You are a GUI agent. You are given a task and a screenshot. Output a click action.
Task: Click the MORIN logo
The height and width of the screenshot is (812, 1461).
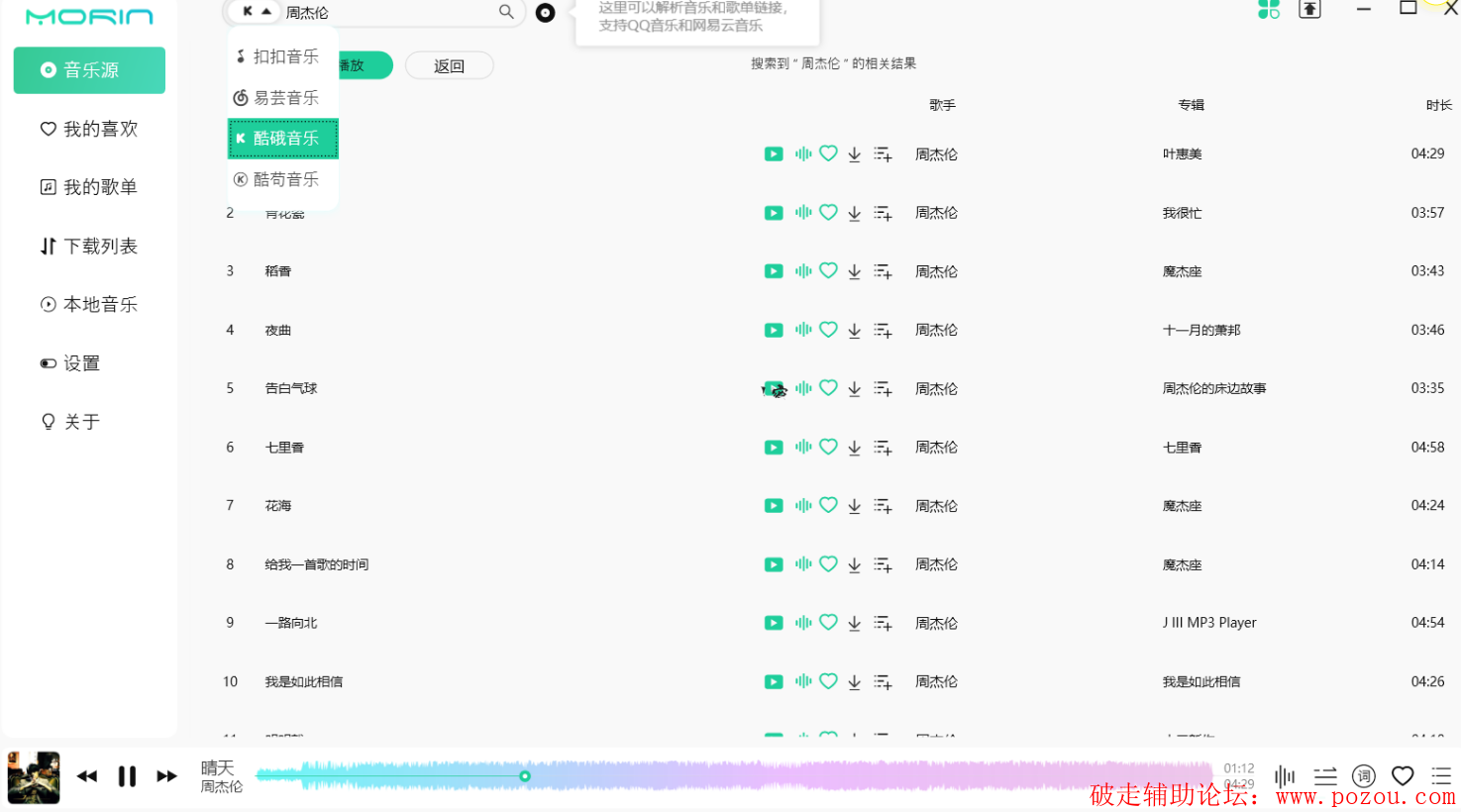click(x=89, y=17)
